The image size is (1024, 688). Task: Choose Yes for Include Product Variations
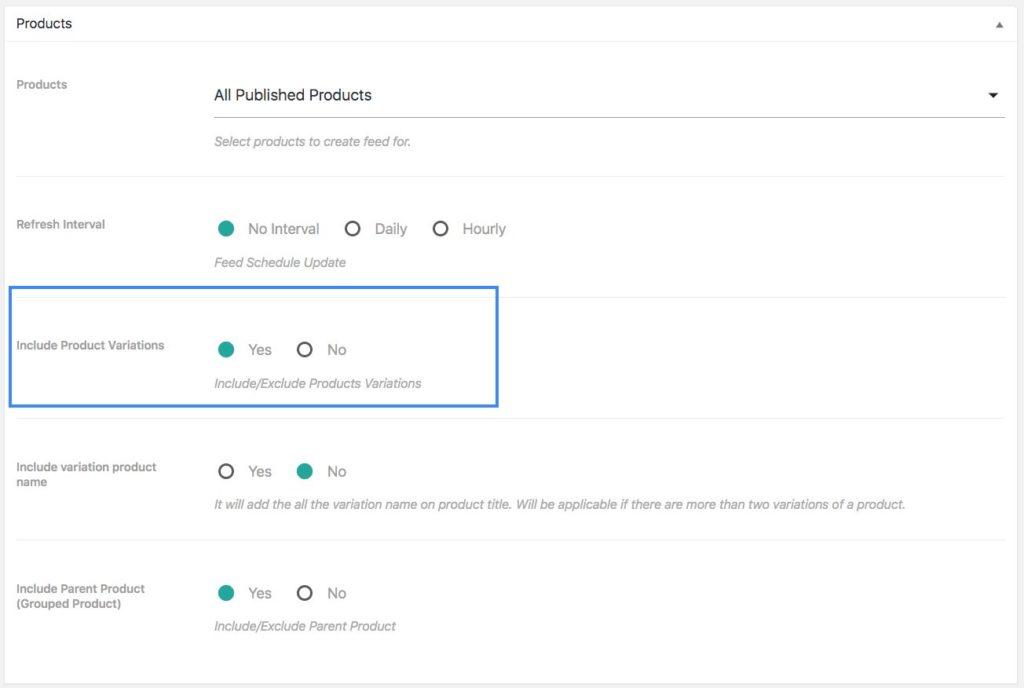point(226,350)
